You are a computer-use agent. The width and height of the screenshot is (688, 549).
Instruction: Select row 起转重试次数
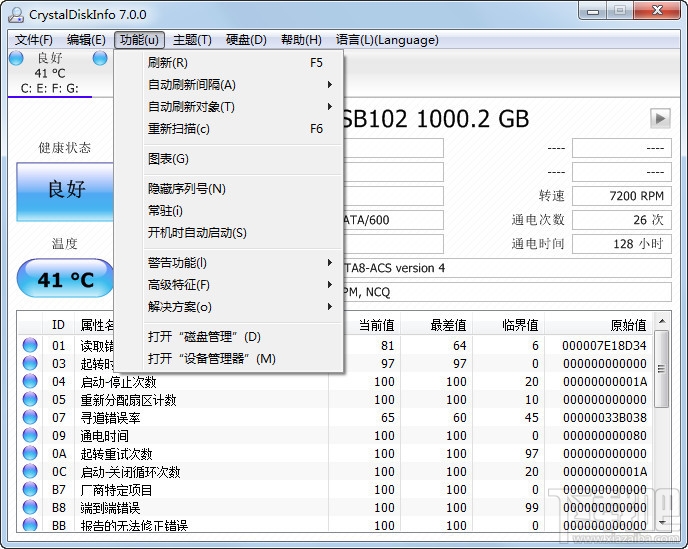coord(335,453)
